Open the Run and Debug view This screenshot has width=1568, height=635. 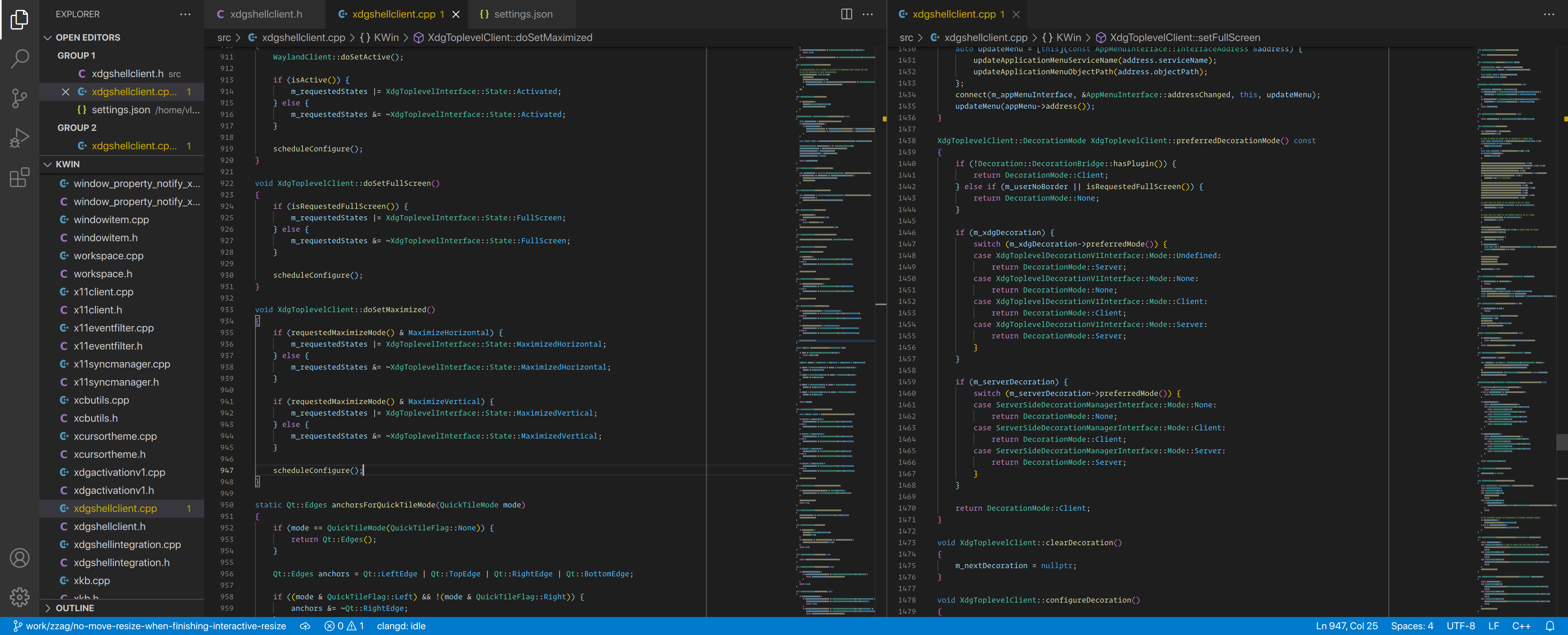pos(20,137)
